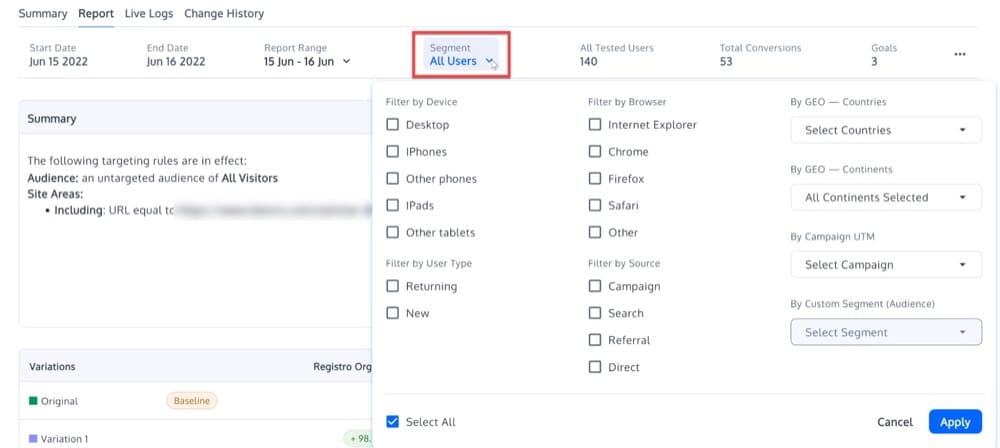The image size is (1000, 448).
Task: Open the Live Logs tab
Action: click(150, 14)
